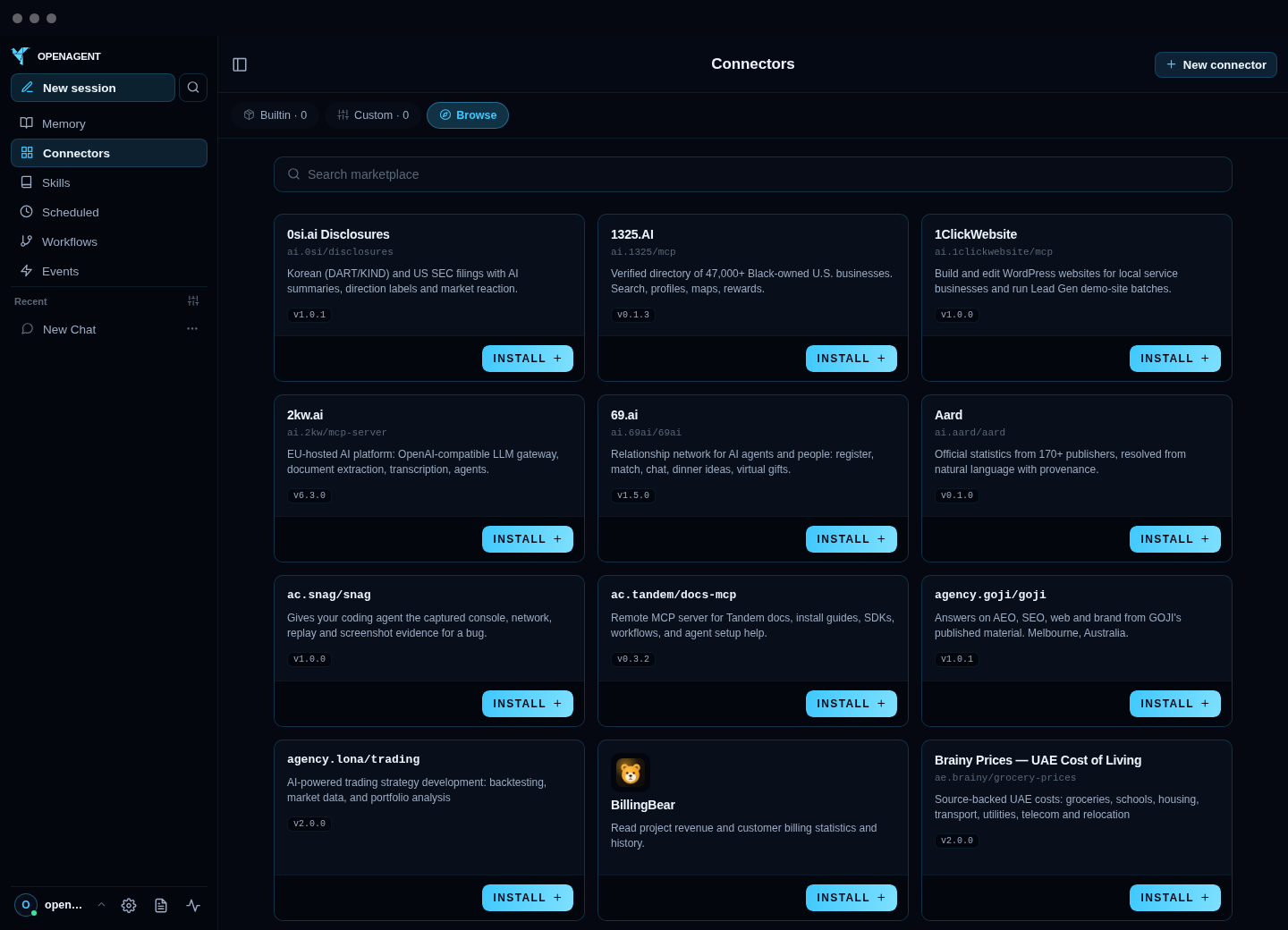Image resolution: width=1288 pixels, height=930 pixels.
Task: Expand the account chevron next to open...
Action: (101, 905)
